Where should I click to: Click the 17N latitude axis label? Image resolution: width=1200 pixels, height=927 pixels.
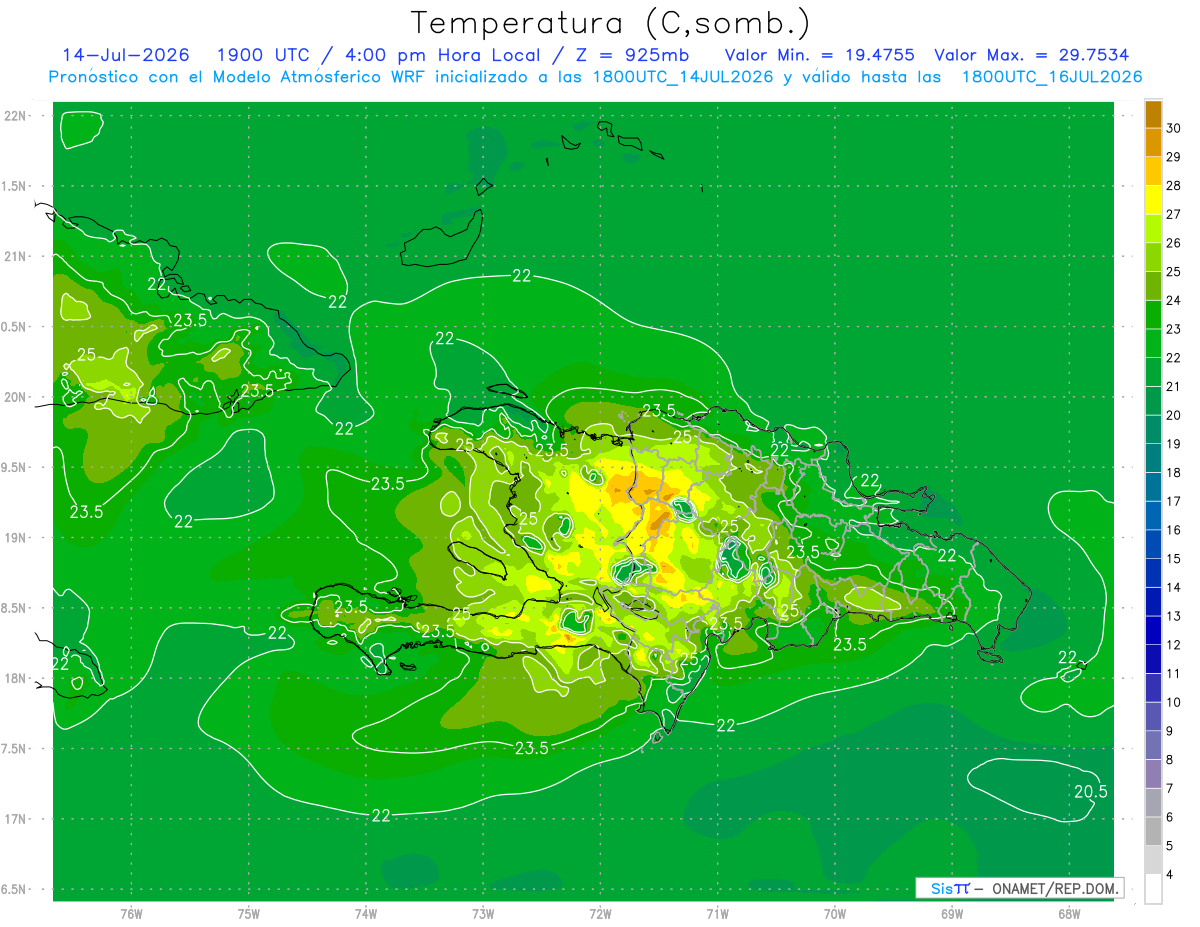(16, 819)
